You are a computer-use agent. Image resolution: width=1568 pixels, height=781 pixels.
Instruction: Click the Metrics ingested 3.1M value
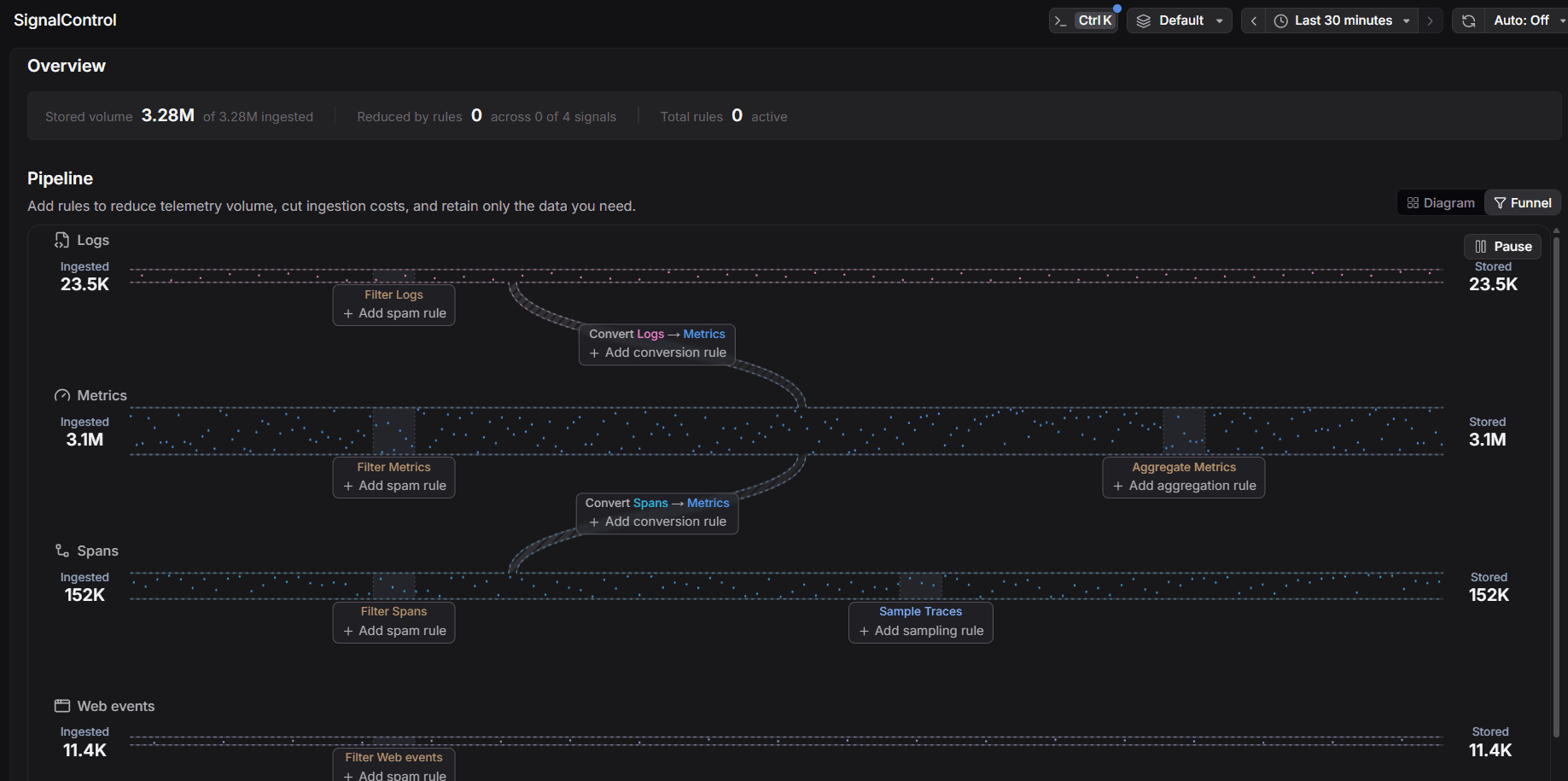(x=85, y=440)
